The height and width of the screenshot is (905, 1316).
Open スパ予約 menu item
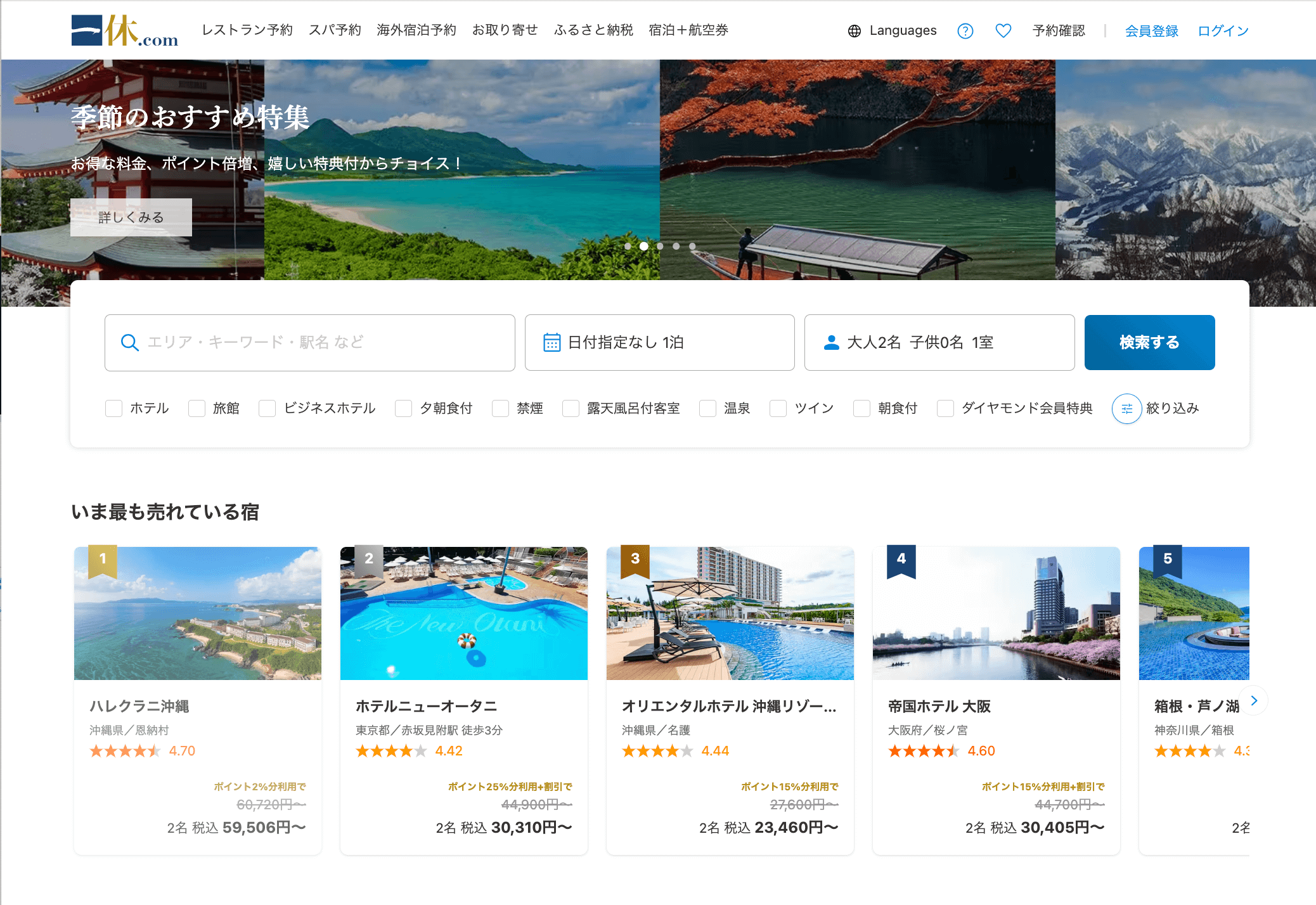(x=335, y=30)
